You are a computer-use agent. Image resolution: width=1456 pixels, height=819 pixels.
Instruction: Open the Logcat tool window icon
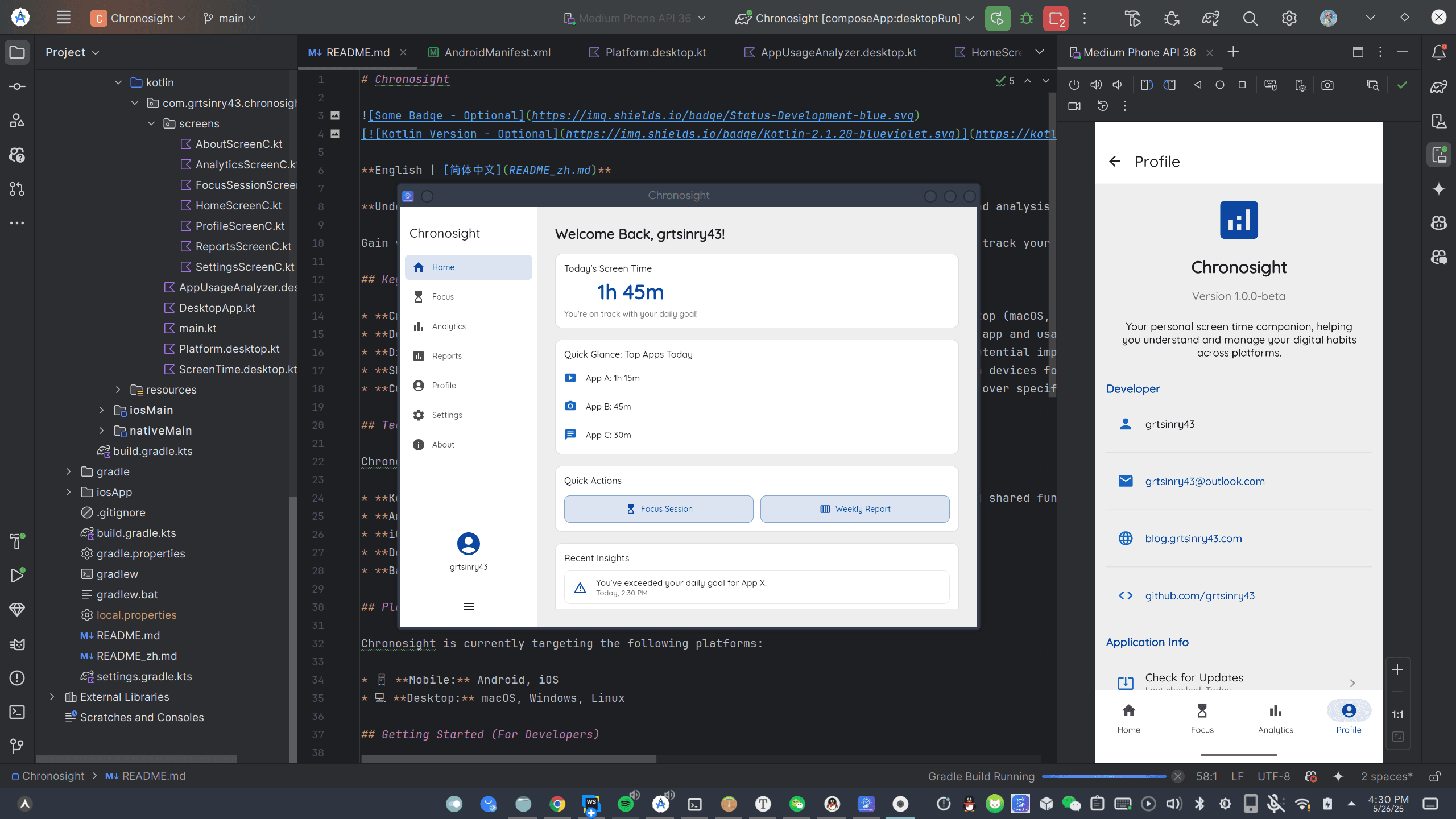(17, 644)
